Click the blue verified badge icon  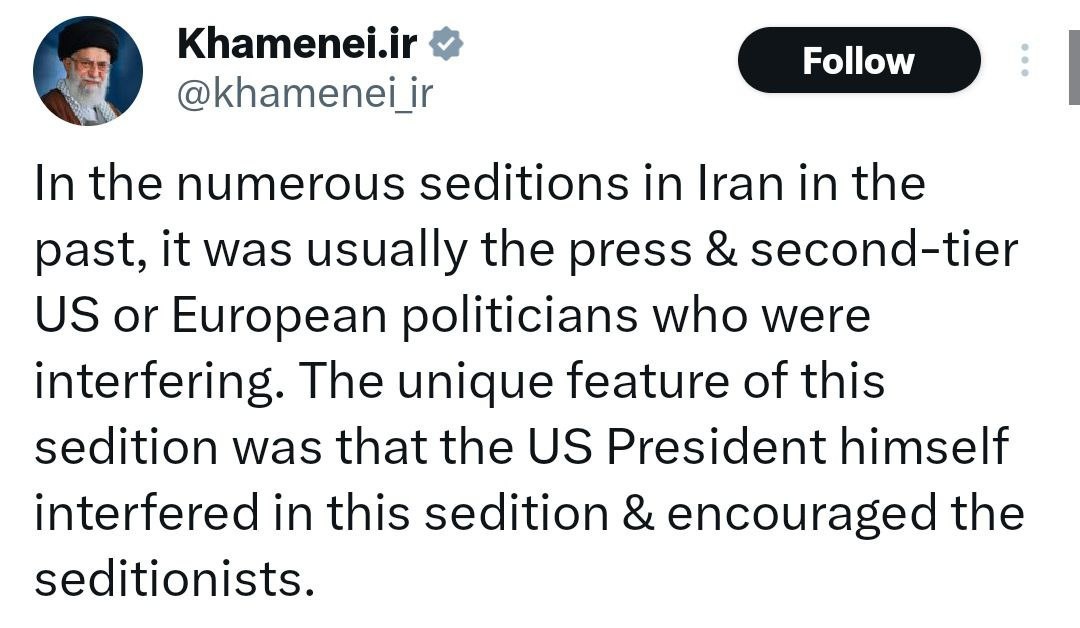click(445, 44)
